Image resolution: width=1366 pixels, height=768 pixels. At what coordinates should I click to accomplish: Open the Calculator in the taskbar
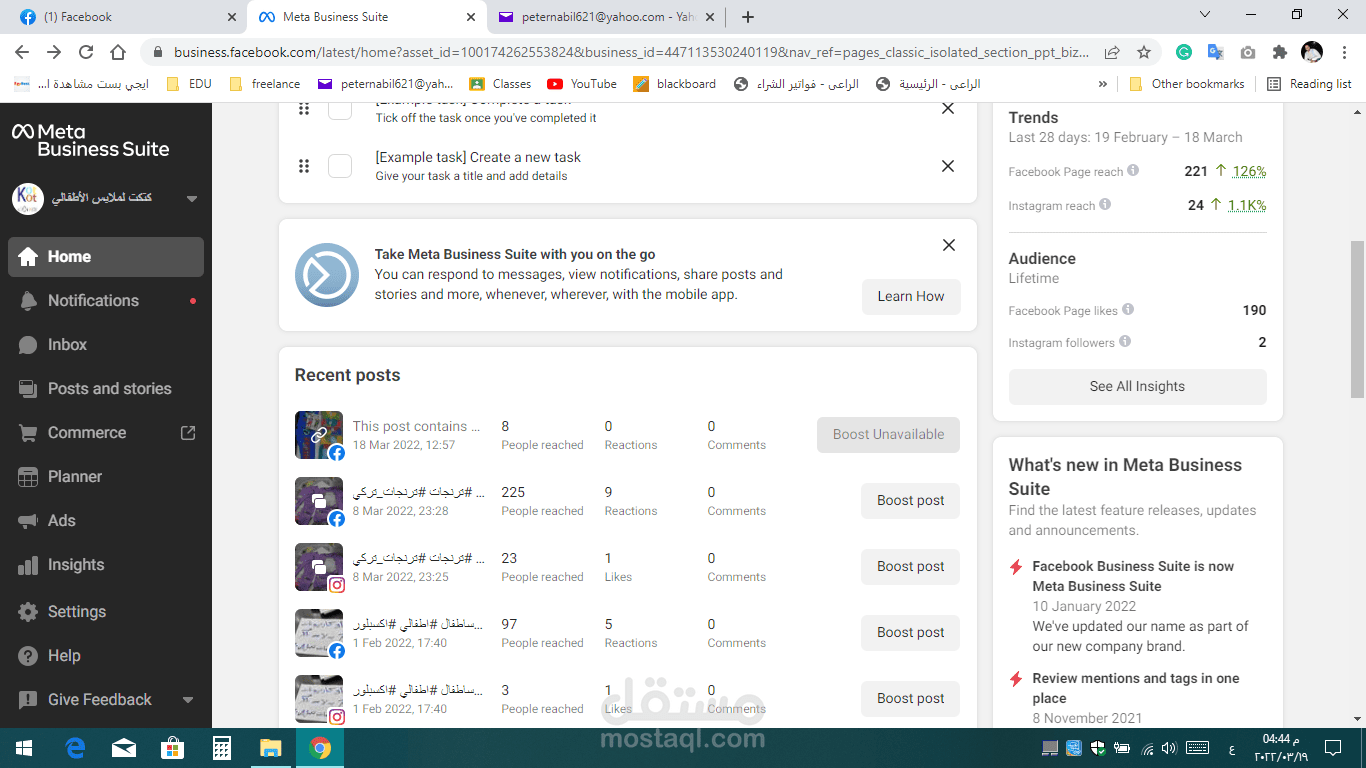222,748
